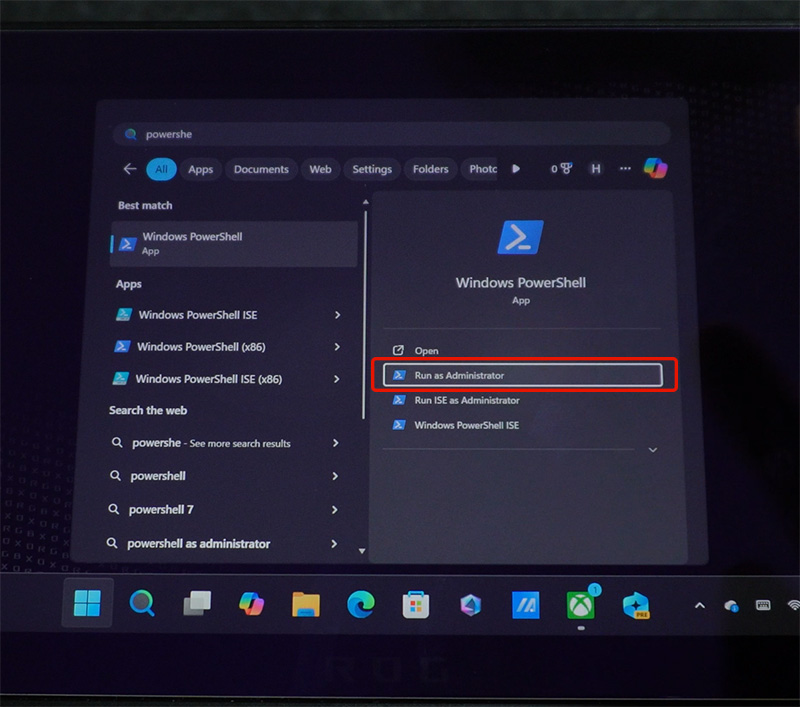Expand Windows PowerShell (x86) result options
Screen dimensions: 800x707
pyautogui.click(x=337, y=347)
